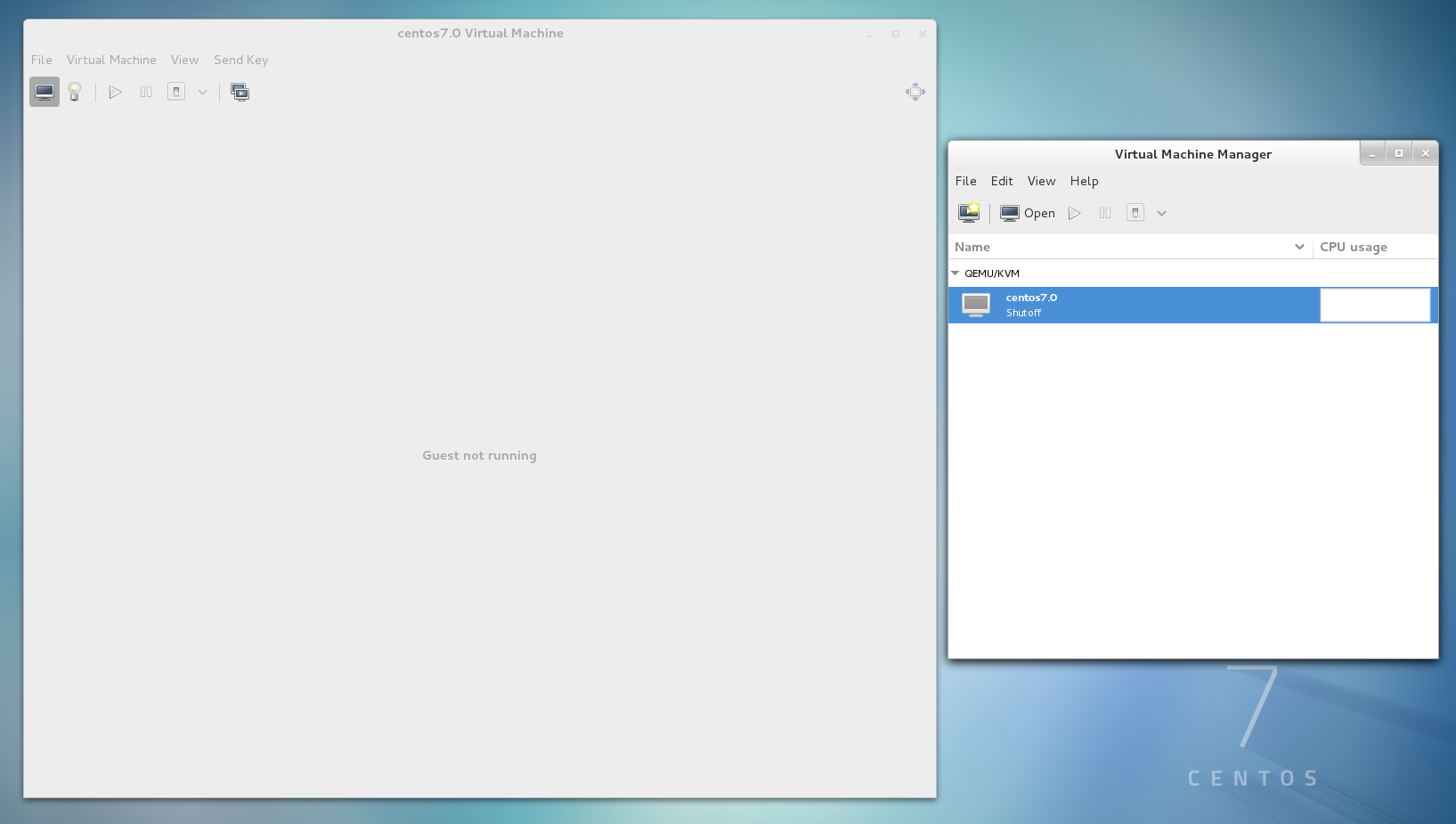This screenshot has width=1456, height=824.
Task: Open View menu in centos7.0 Virtual Machine window
Action: (x=185, y=60)
